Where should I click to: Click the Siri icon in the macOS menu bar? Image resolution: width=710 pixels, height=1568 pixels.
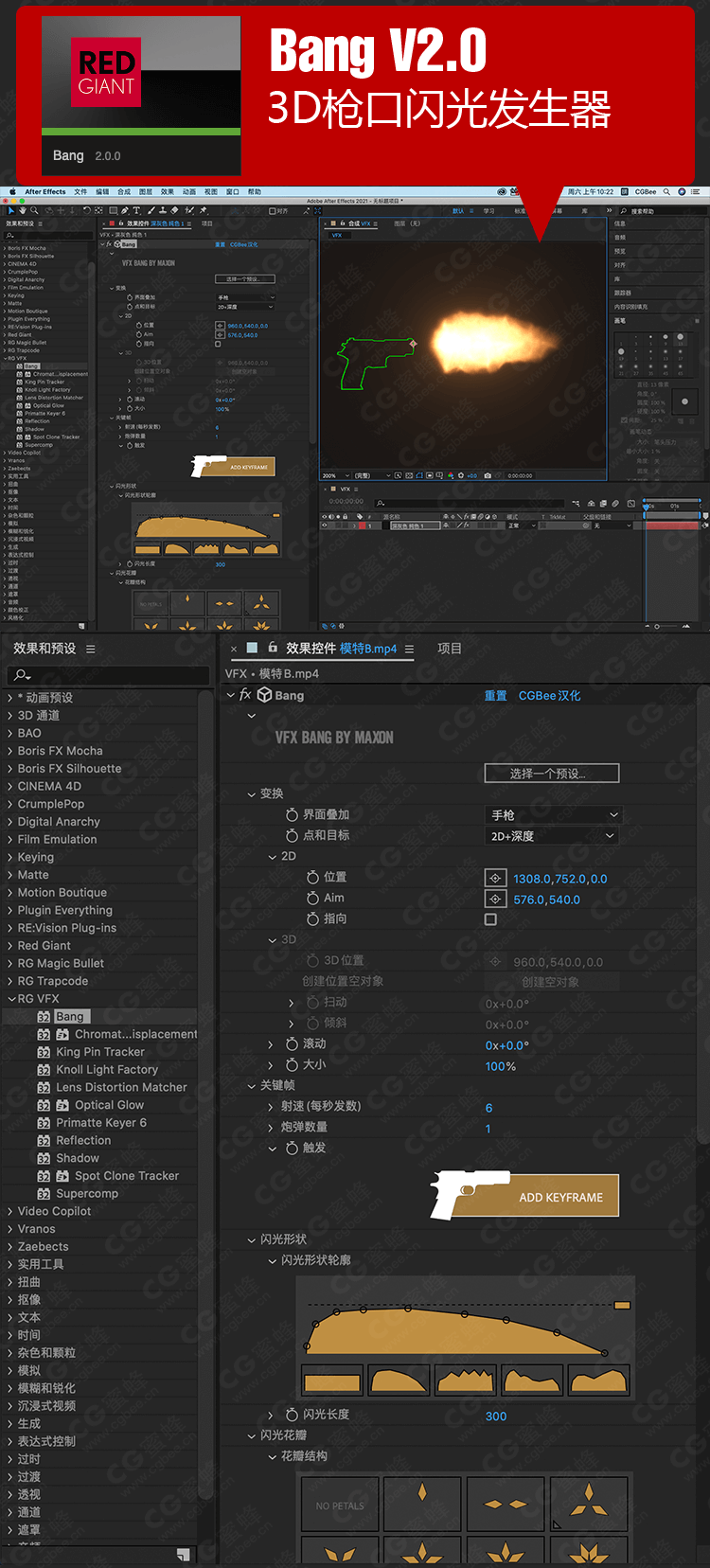tap(682, 191)
